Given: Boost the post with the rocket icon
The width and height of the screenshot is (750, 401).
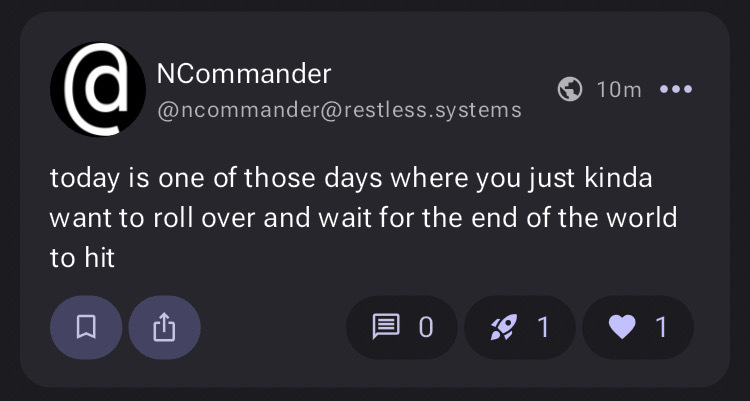Looking at the screenshot, I should tap(503, 327).
